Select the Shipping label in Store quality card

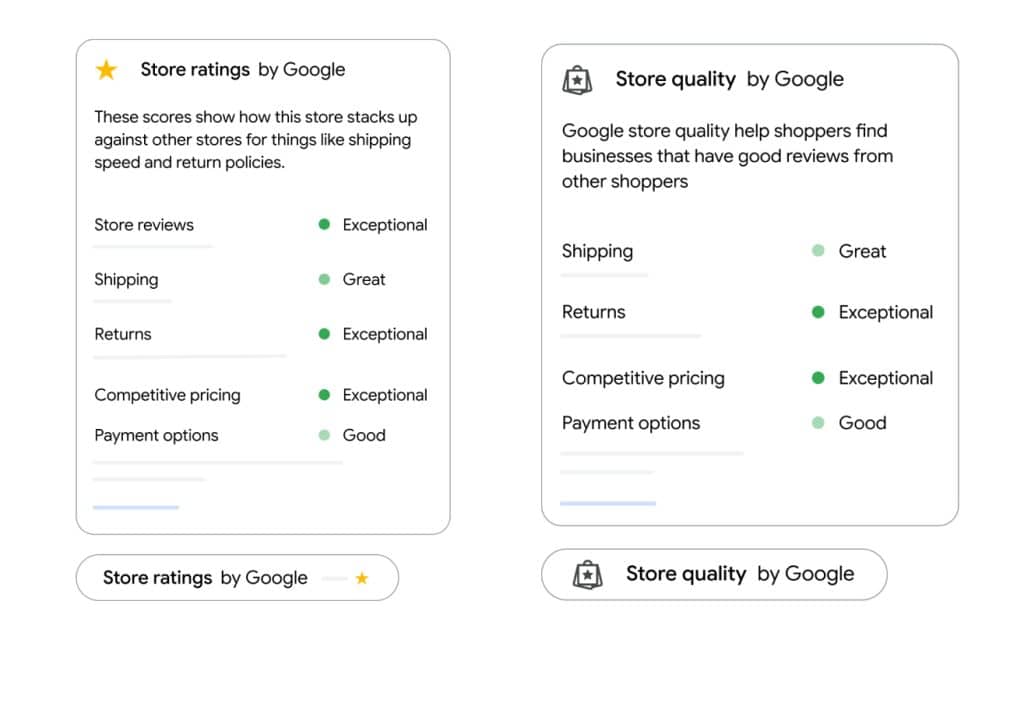(x=597, y=251)
